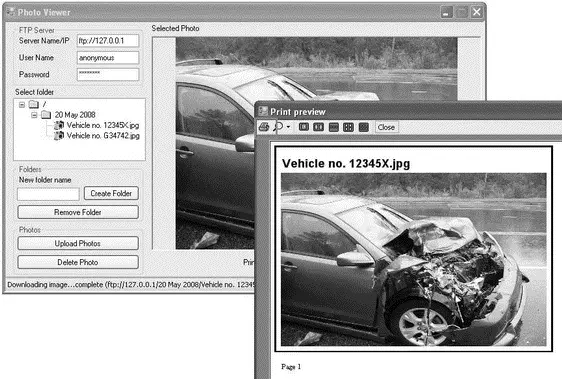
Task: Click the Downloading image status bar text
Action: pyautogui.click(x=131, y=285)
